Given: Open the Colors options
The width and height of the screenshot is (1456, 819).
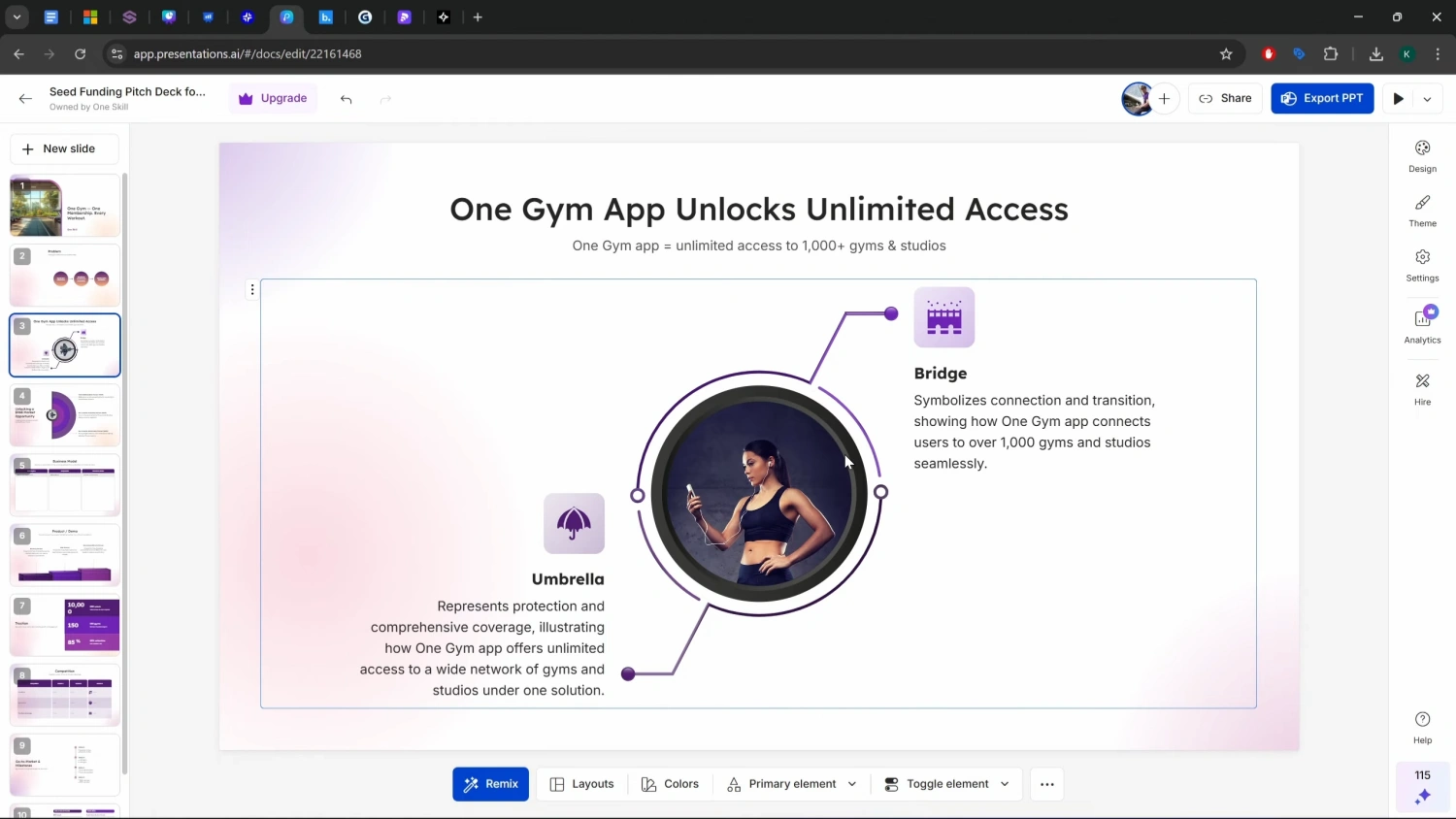Looking at the screenshot, I should 670,784.
